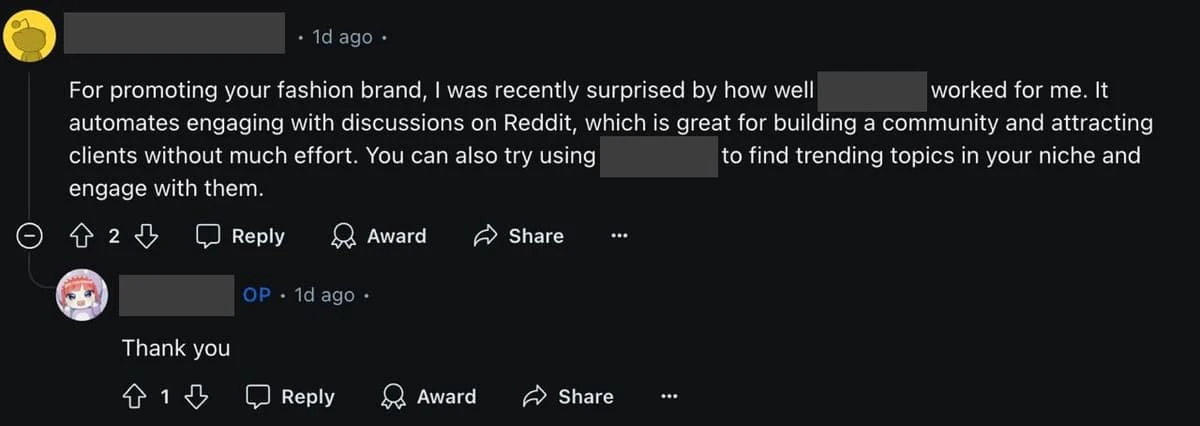Upvote the "Thank you" reply
The height and width of the screenshot is (426, 1200).
(x=132, y=397)
